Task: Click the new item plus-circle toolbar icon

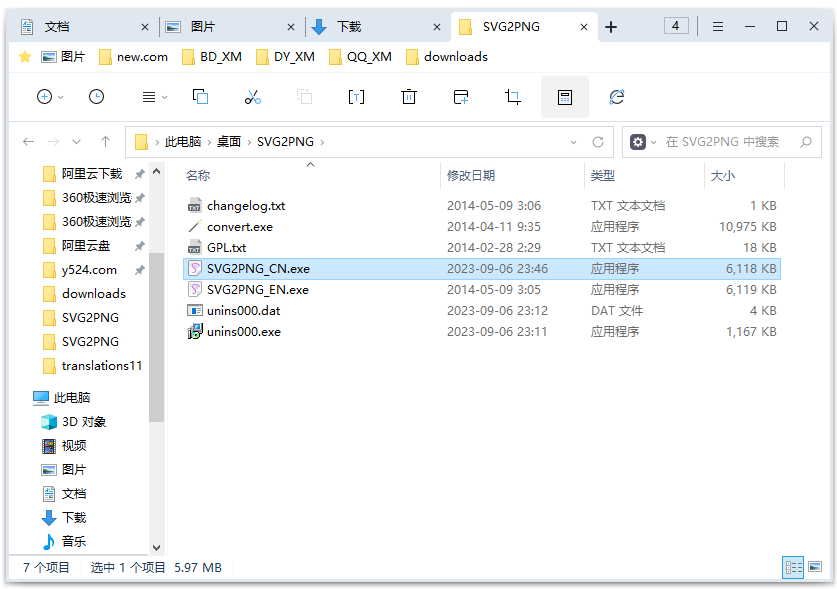Action: (x=44, y=97)
